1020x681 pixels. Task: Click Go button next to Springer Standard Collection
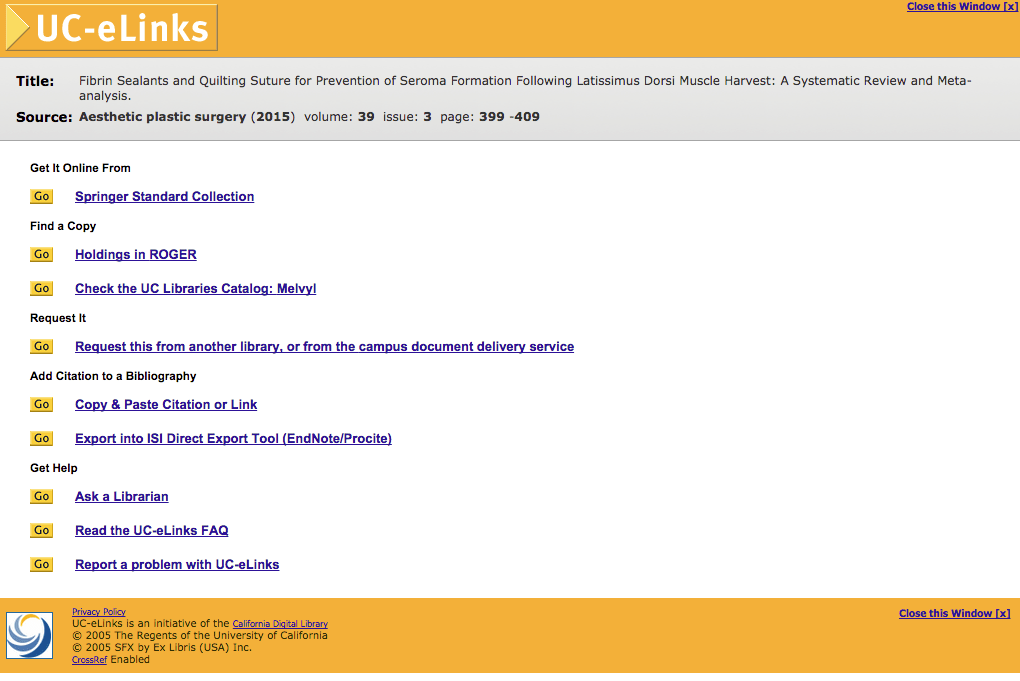coord(42,196)
